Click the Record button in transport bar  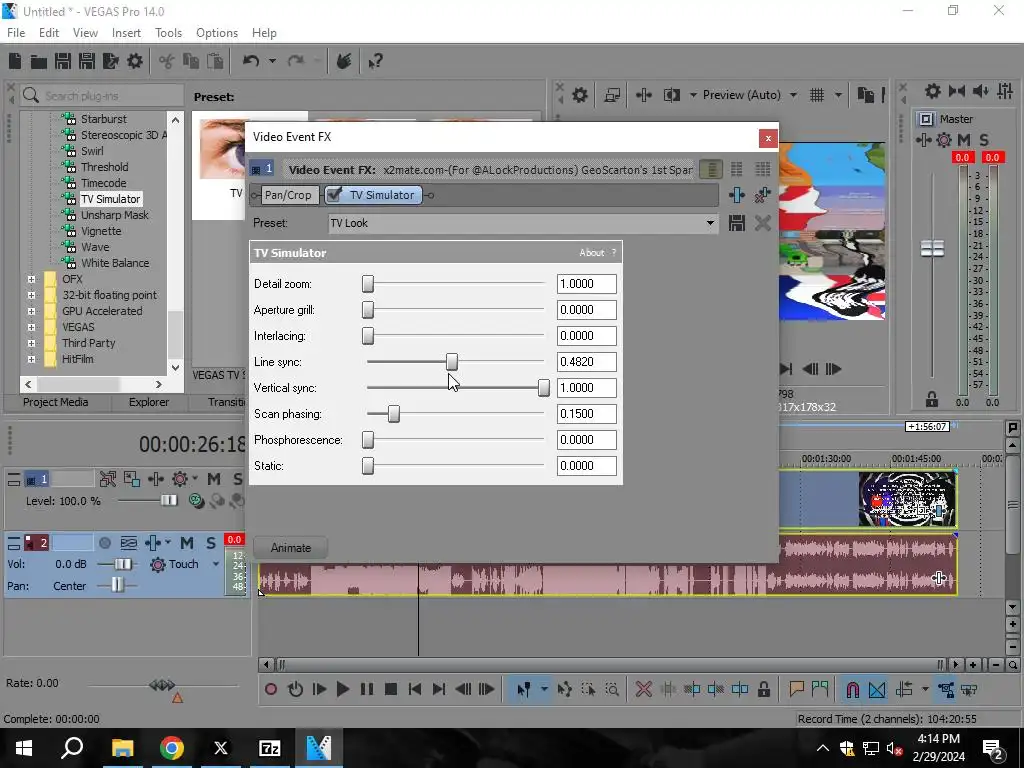271,689
